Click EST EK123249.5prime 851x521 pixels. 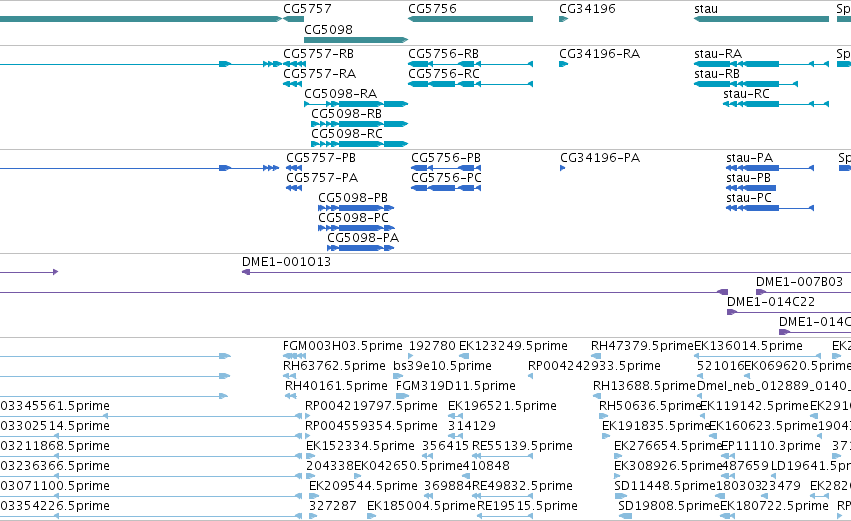[513, 346]
